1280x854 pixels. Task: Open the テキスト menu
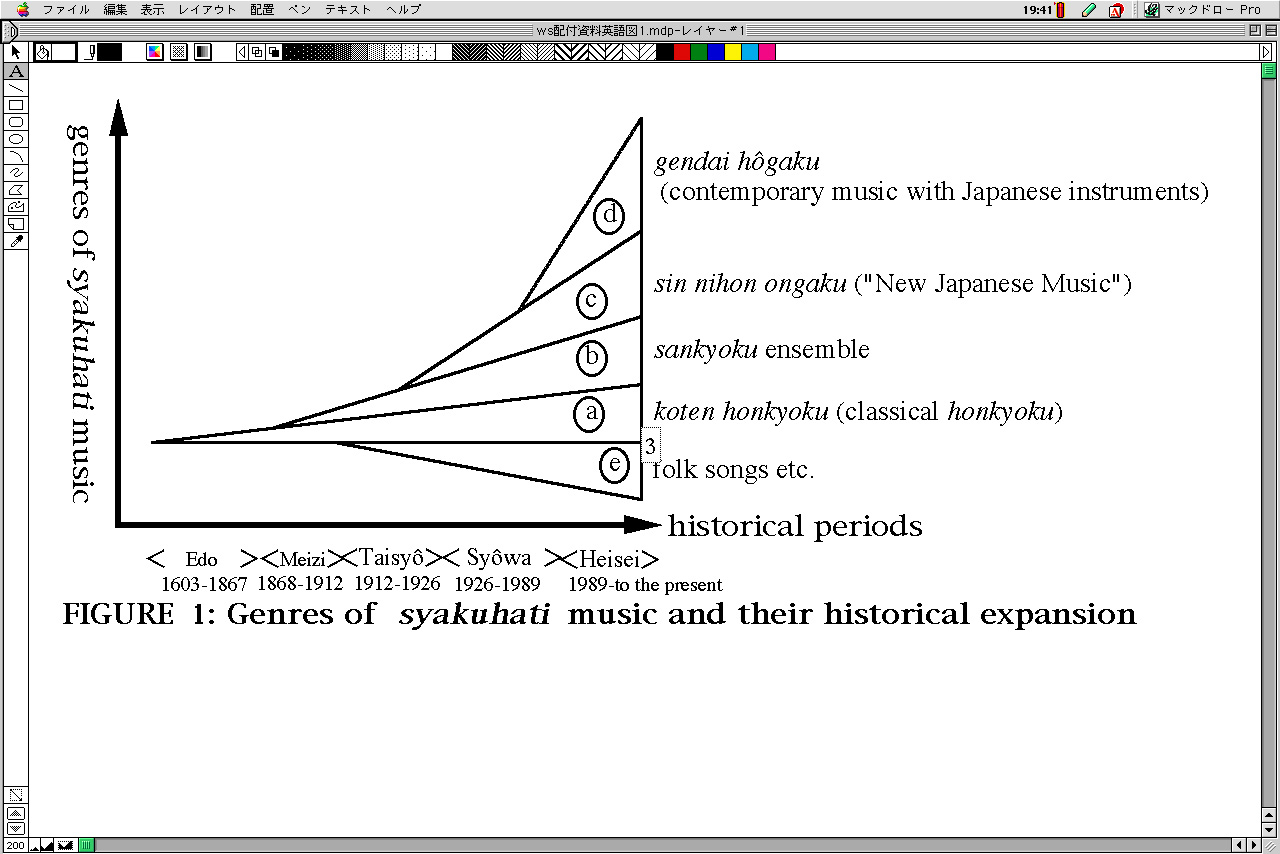[x=348, y=10]
